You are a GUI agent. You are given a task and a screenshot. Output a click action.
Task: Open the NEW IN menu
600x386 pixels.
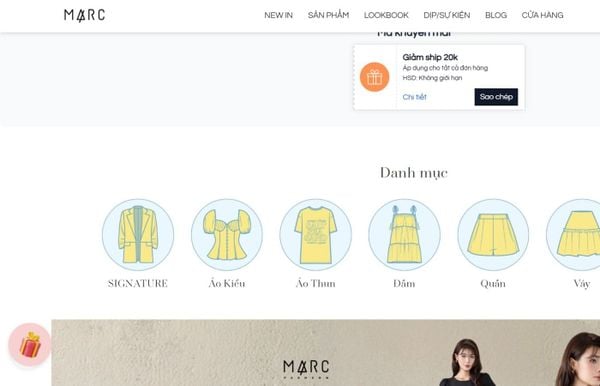tap(278, 15)
